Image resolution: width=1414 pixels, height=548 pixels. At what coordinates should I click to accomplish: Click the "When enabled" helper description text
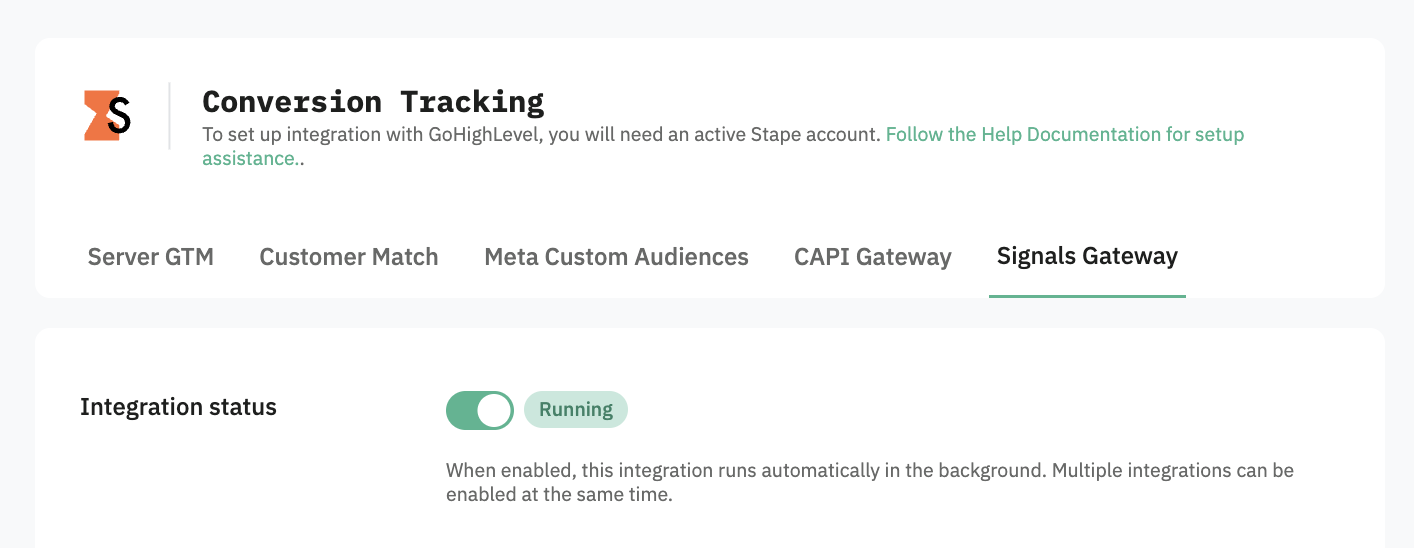[870, 482]
